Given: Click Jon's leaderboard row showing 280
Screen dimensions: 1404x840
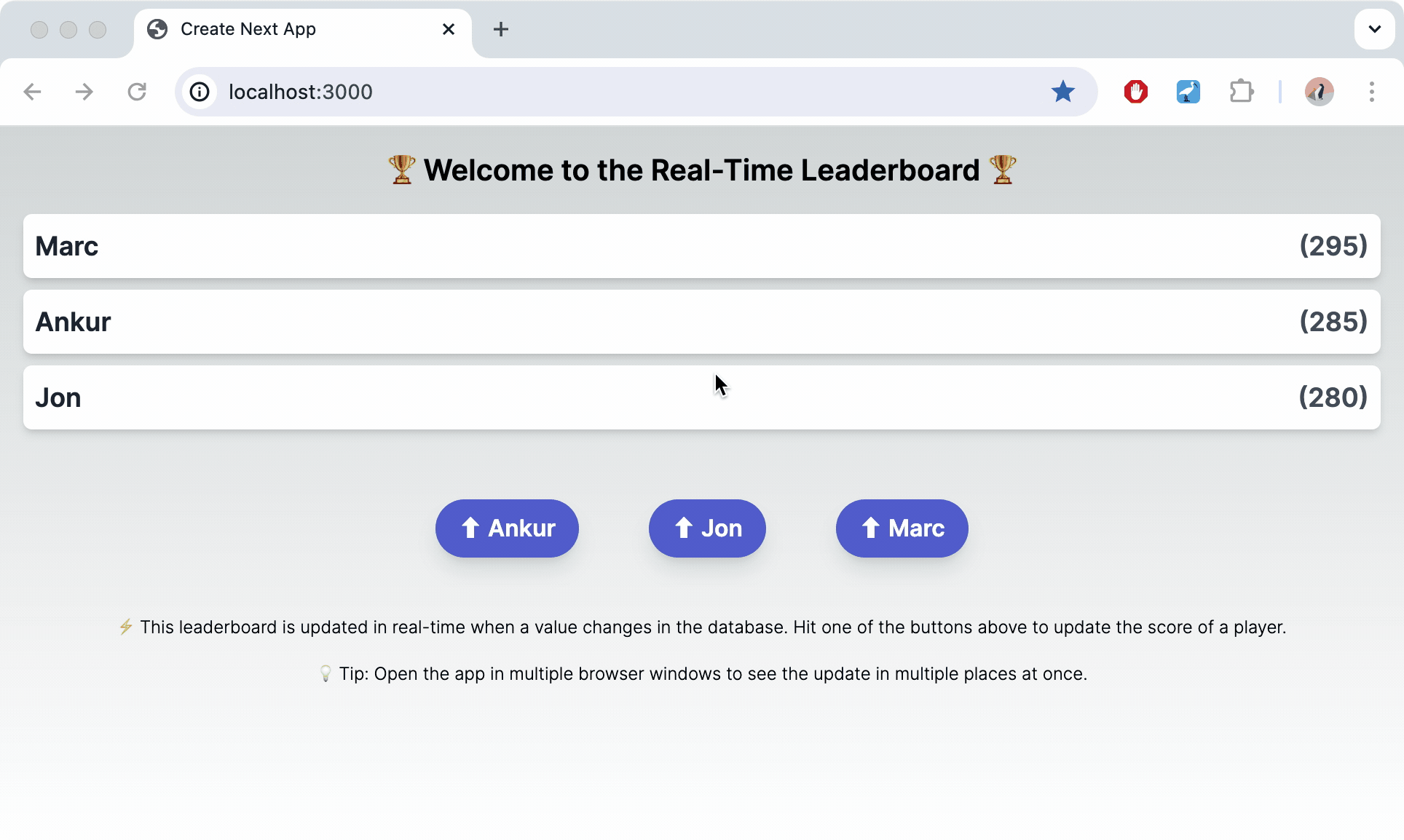Looking at the screenshot, I should [x=701, y=397].
